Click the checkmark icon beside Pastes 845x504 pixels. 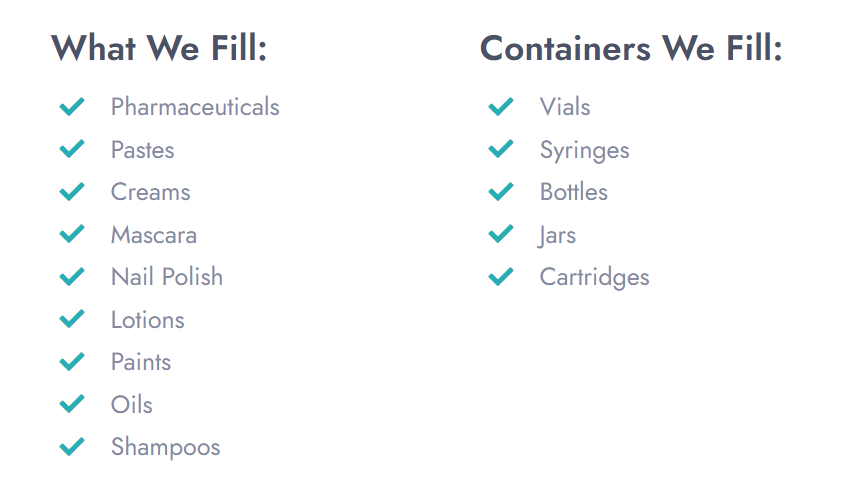72,149
